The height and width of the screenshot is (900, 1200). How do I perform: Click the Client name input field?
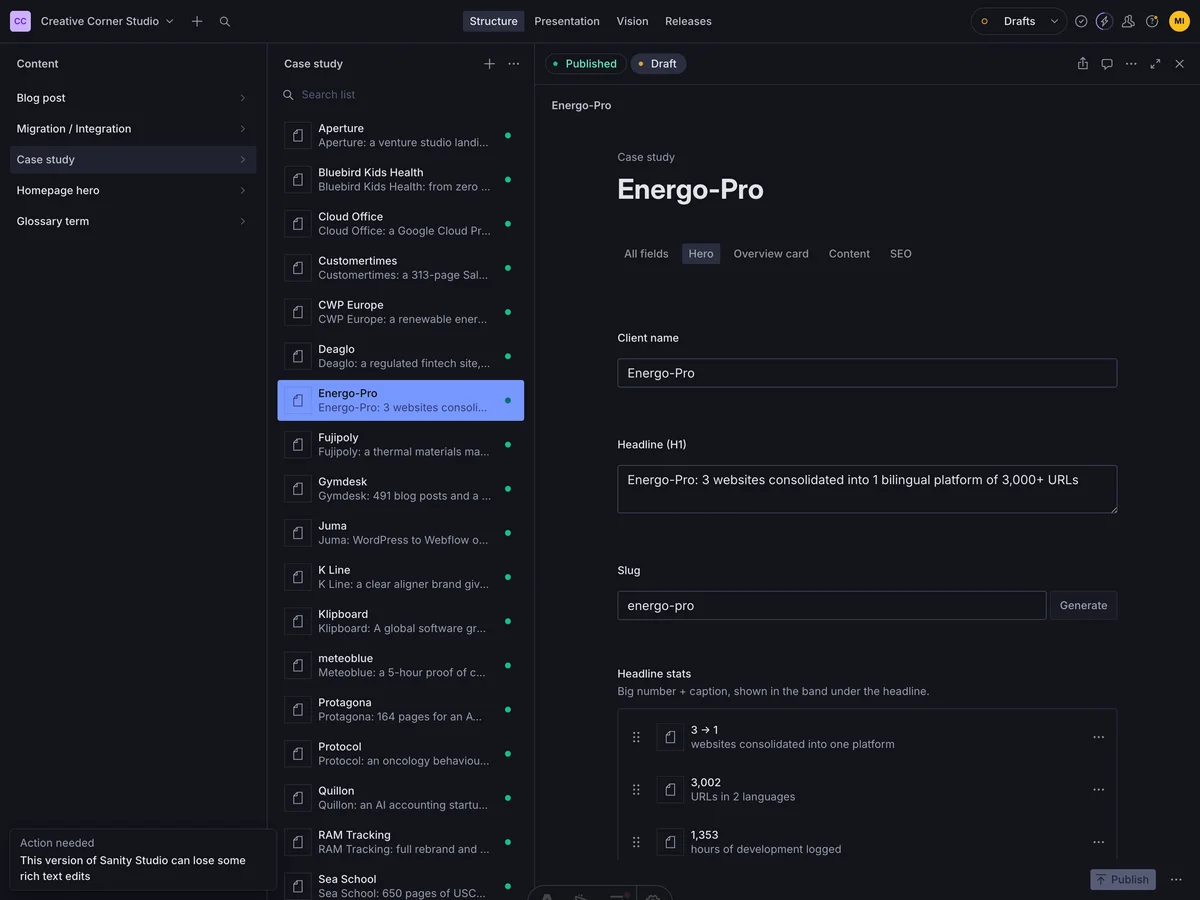click(x=867, y=373)
